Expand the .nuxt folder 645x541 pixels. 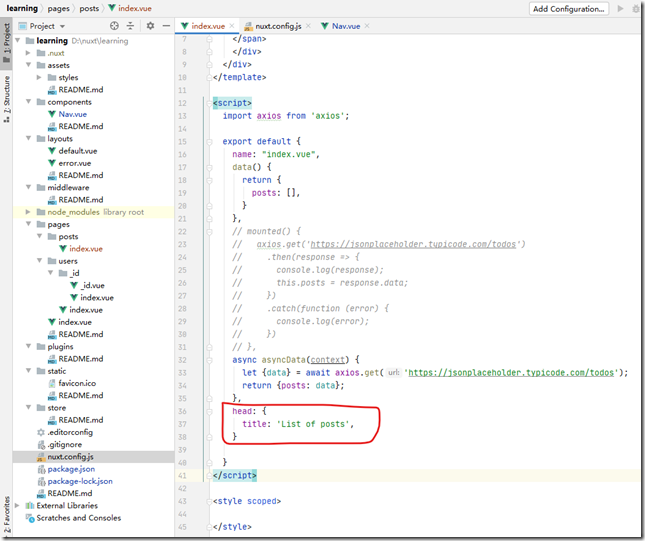28,53
